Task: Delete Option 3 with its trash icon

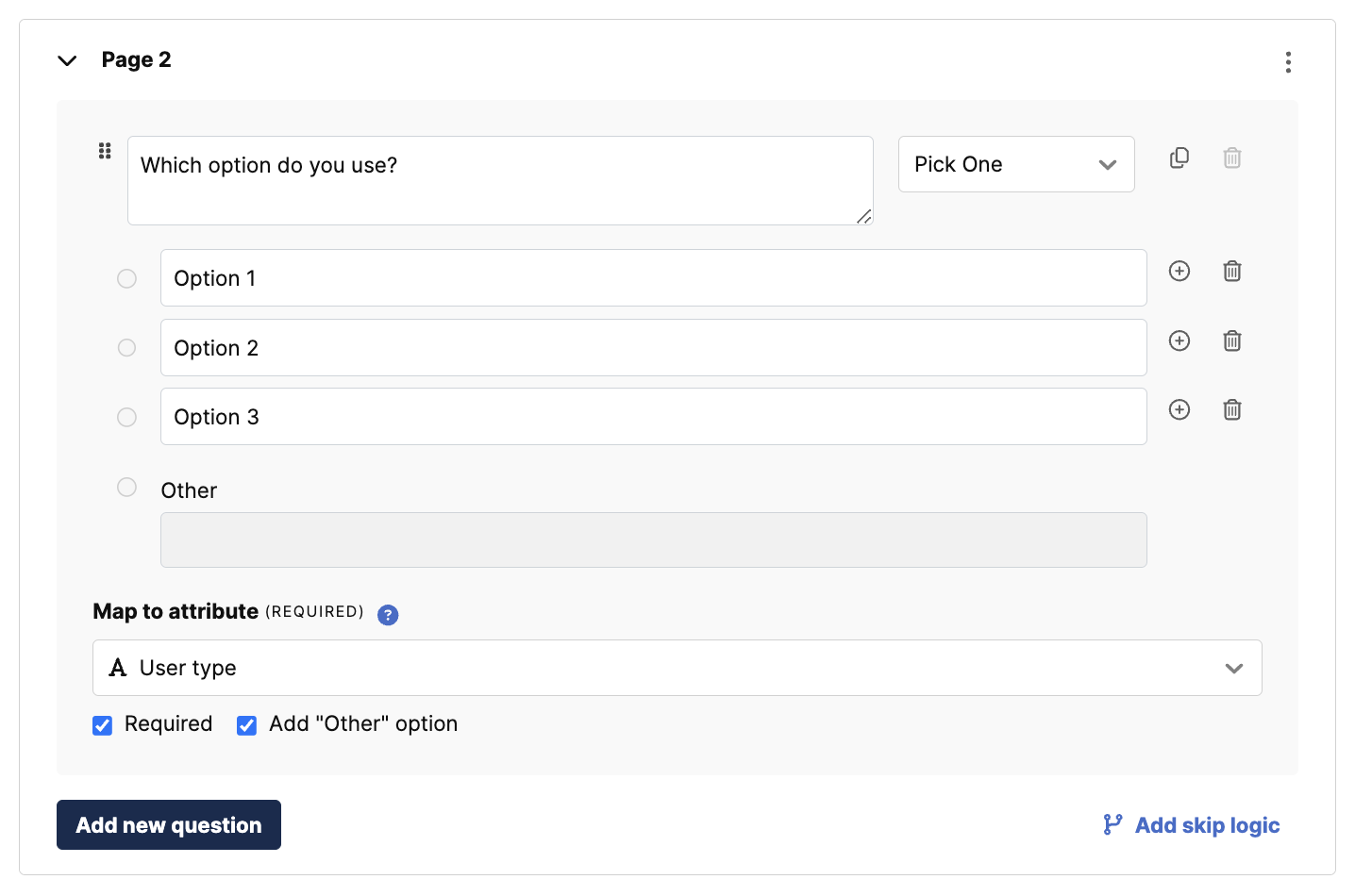Action: point(1232,409)
